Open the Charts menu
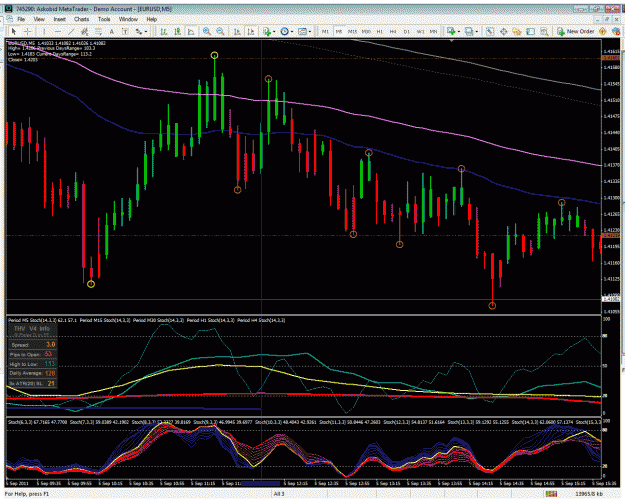 [x=81, y=19]
